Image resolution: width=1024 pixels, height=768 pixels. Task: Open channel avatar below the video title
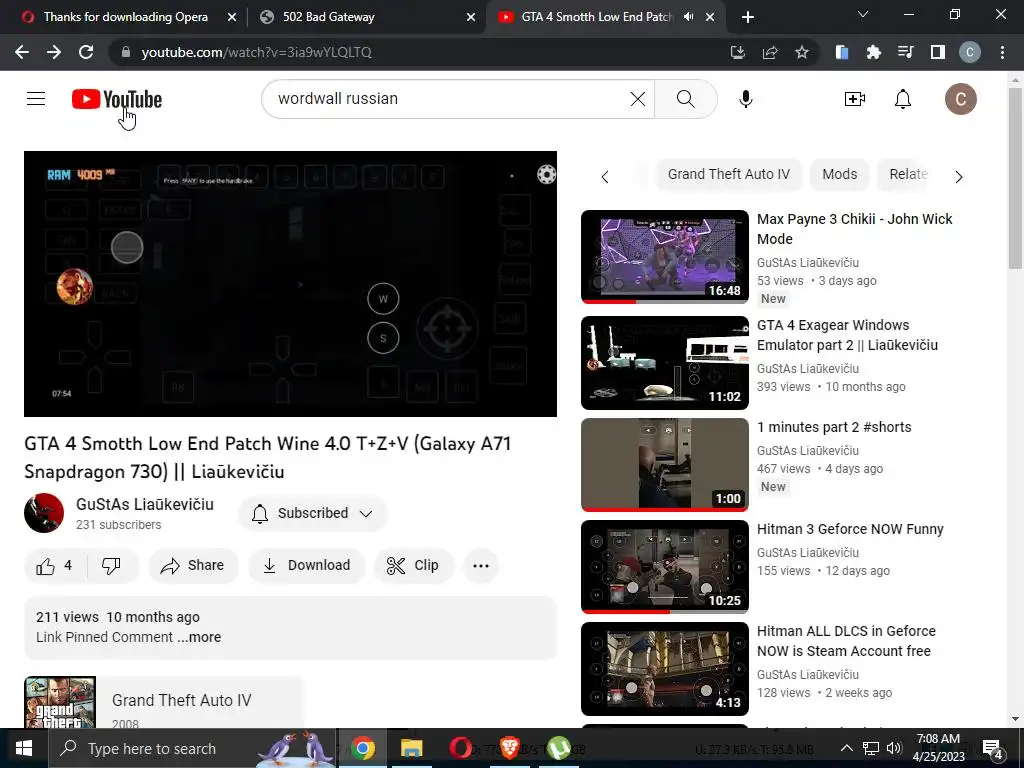tap(44, 513)
